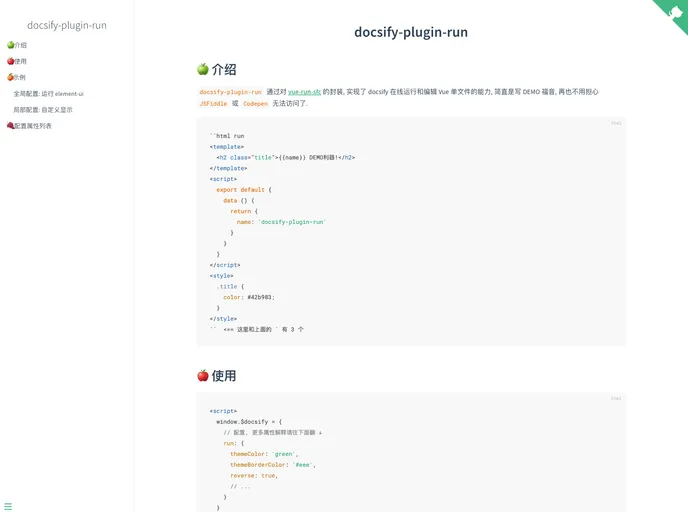Click the // ... comment line
The image size is (688, 512).
[240, 486]
